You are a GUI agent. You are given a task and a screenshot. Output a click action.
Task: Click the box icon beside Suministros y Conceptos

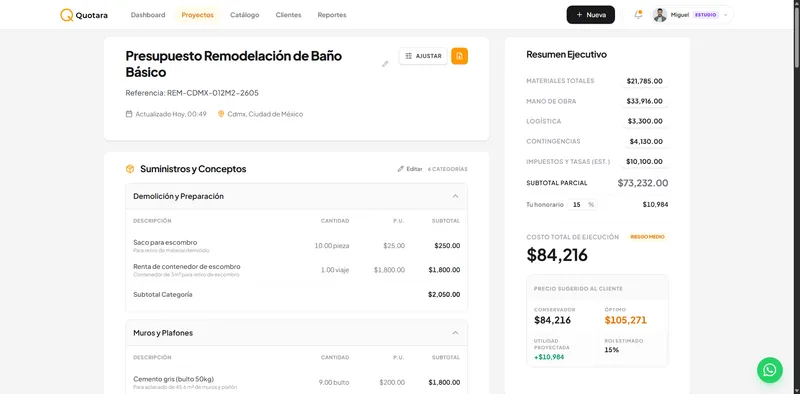coord(130,169)
